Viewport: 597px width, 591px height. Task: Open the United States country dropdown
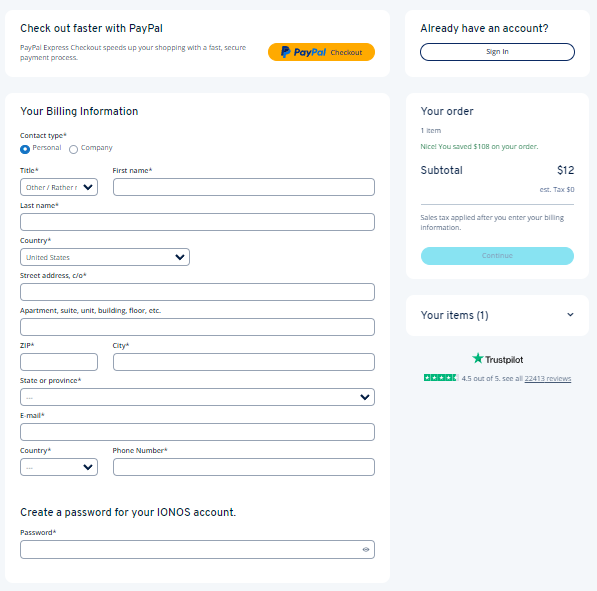pos(105,257)
